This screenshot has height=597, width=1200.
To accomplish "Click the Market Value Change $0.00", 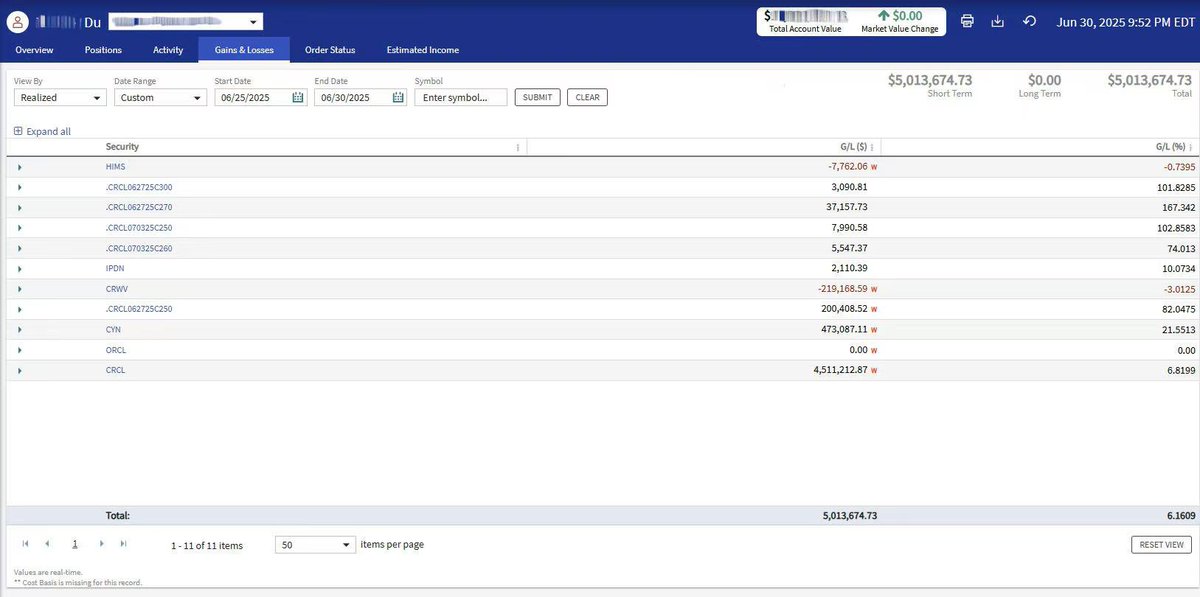I will pos(899,16).
